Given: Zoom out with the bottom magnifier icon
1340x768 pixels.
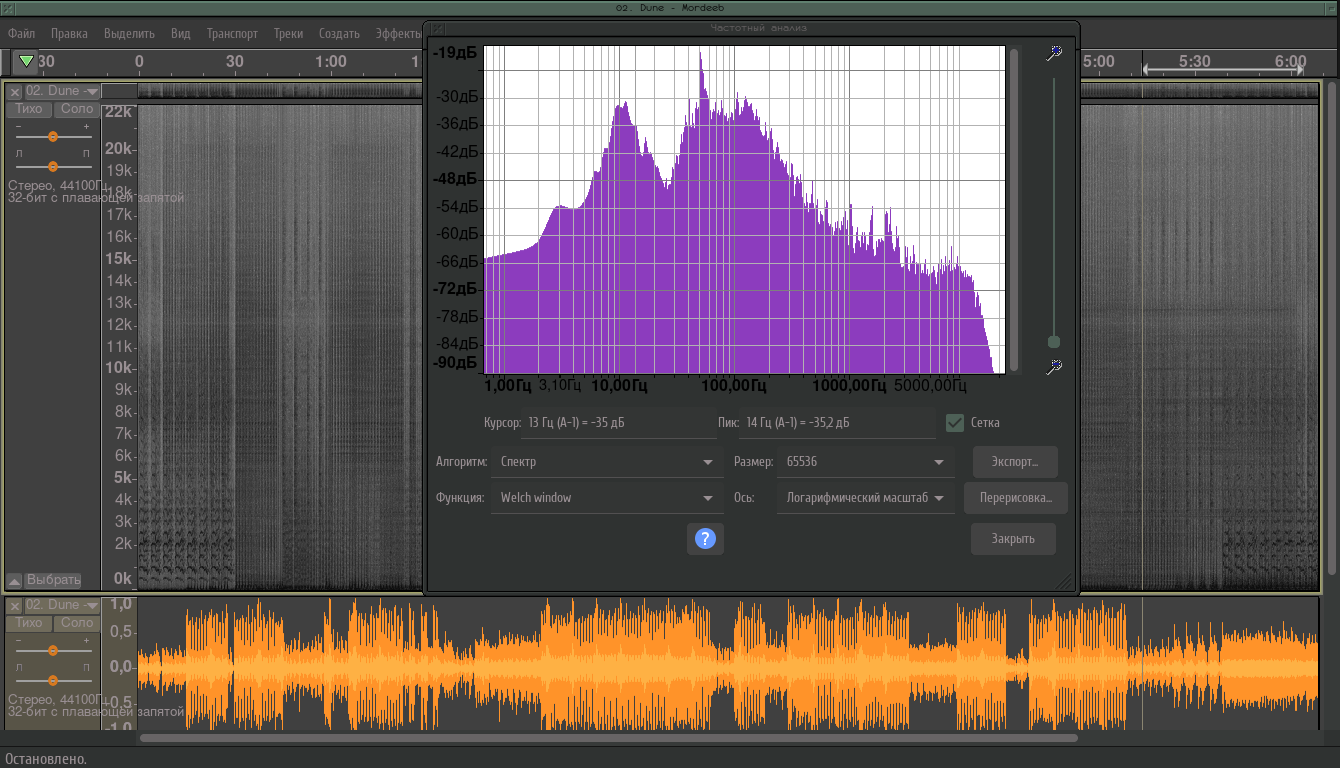Looking at the screenshot, I should (1053, 367).
